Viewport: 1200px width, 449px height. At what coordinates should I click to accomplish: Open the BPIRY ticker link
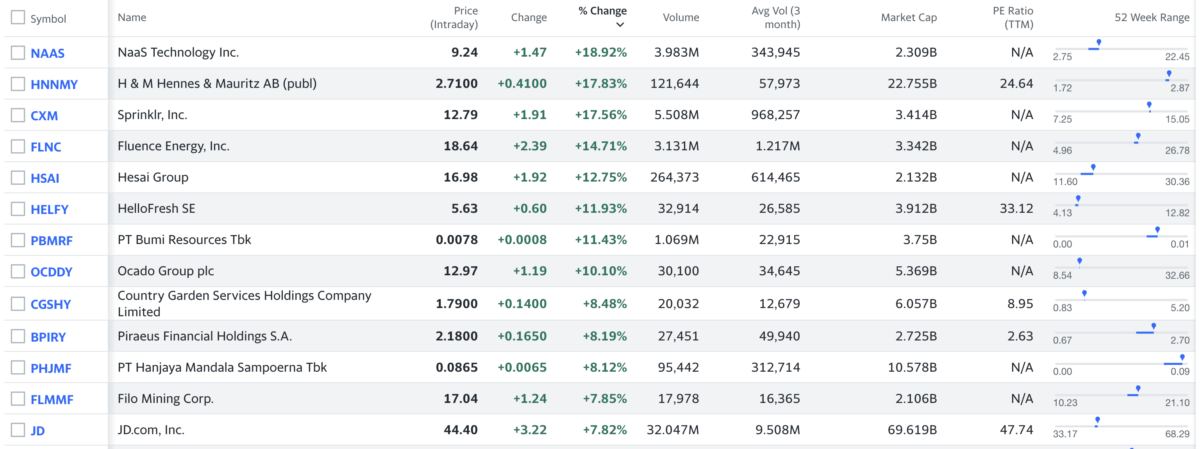click(x=50, y=338)
